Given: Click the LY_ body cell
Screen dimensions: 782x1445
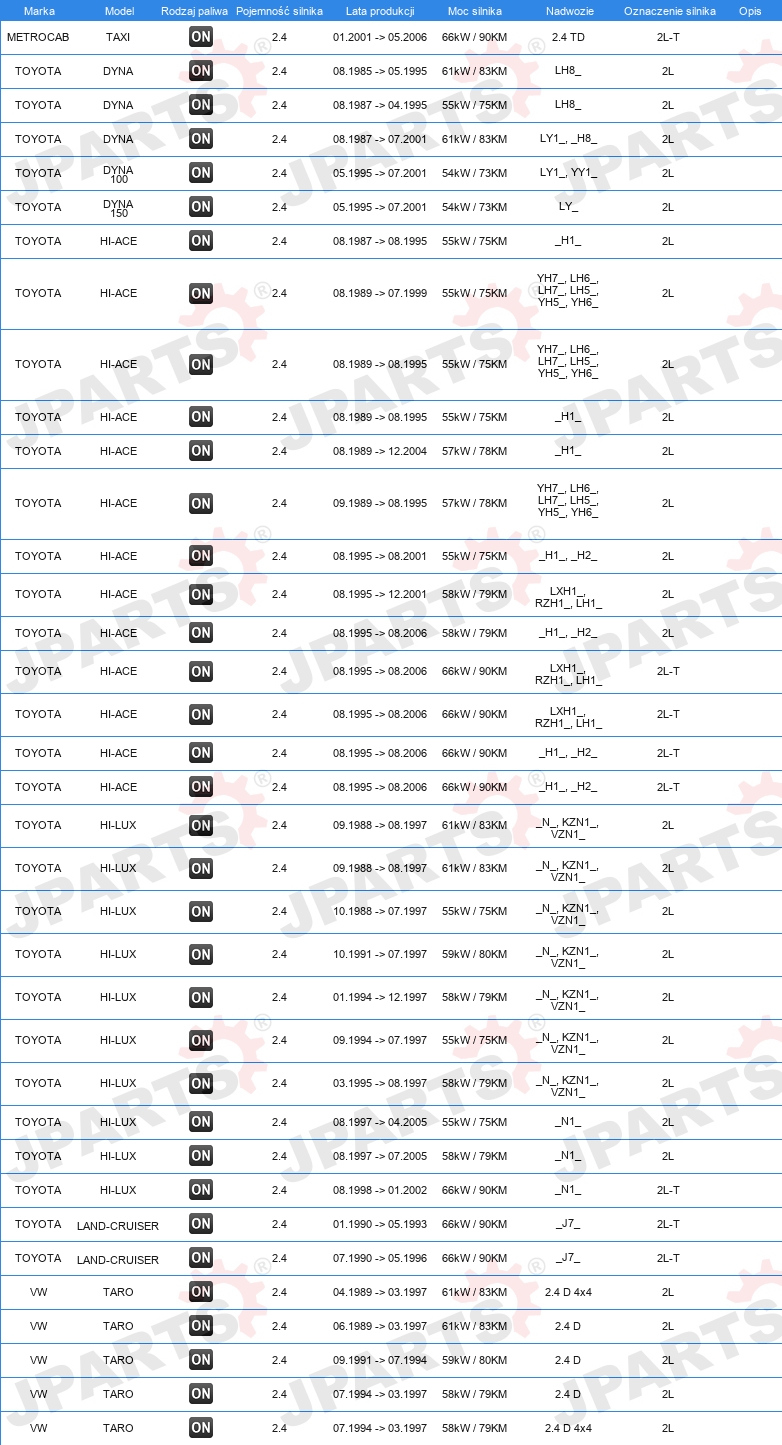Looking at the screenshot, I should click(x=568, y=207).
